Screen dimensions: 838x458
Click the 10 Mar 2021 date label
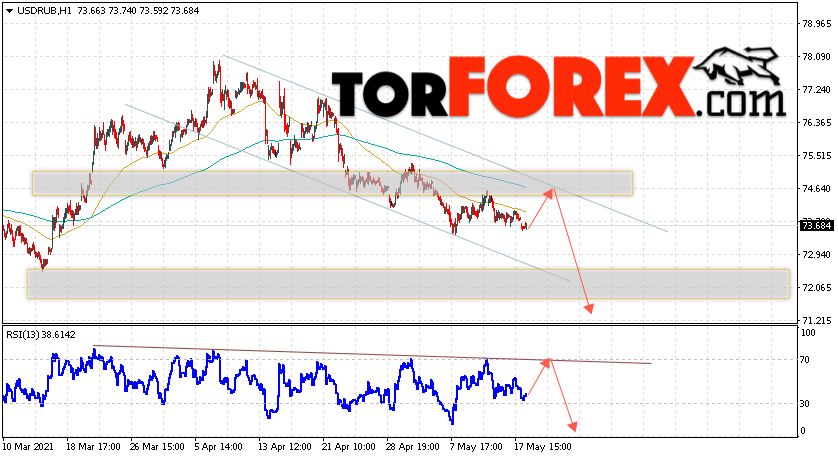tap(30, 447)
